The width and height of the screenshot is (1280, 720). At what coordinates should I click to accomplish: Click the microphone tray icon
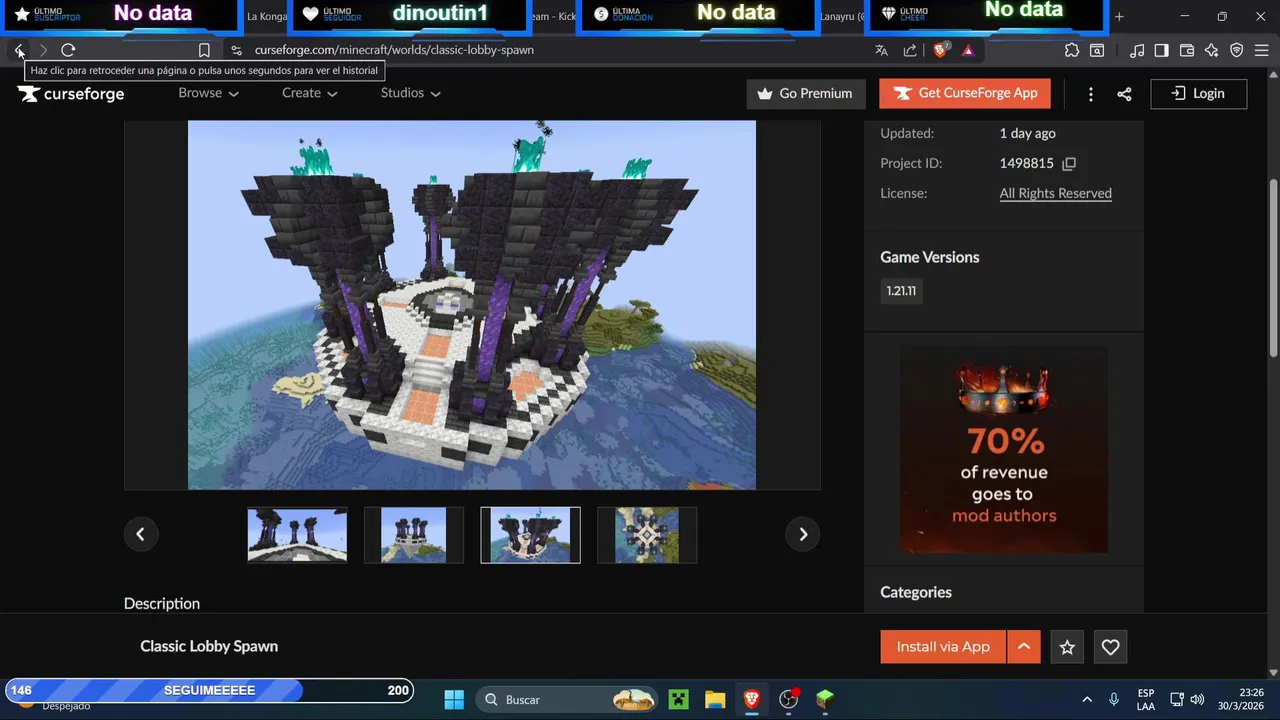pyautogui.click(x=1114, y=699)
